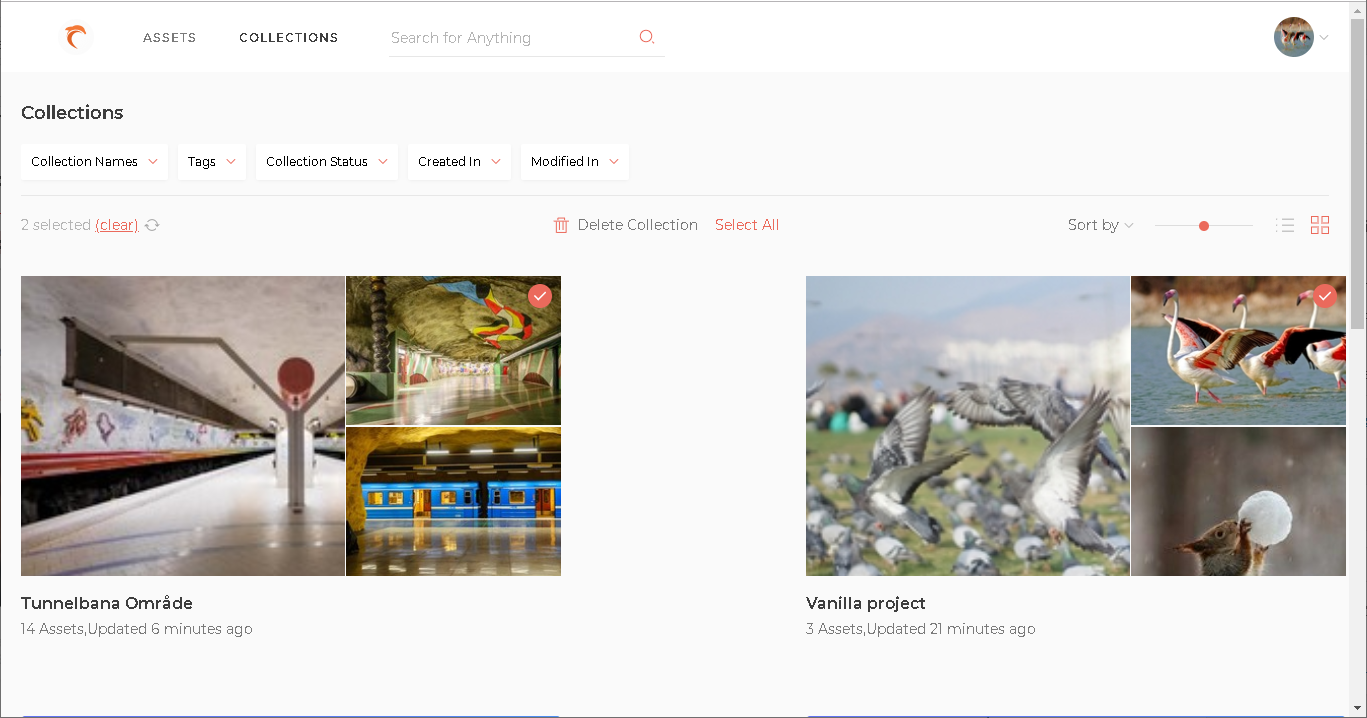
Task: Click the Collections page heading
Action: click(x=72, y=113)
